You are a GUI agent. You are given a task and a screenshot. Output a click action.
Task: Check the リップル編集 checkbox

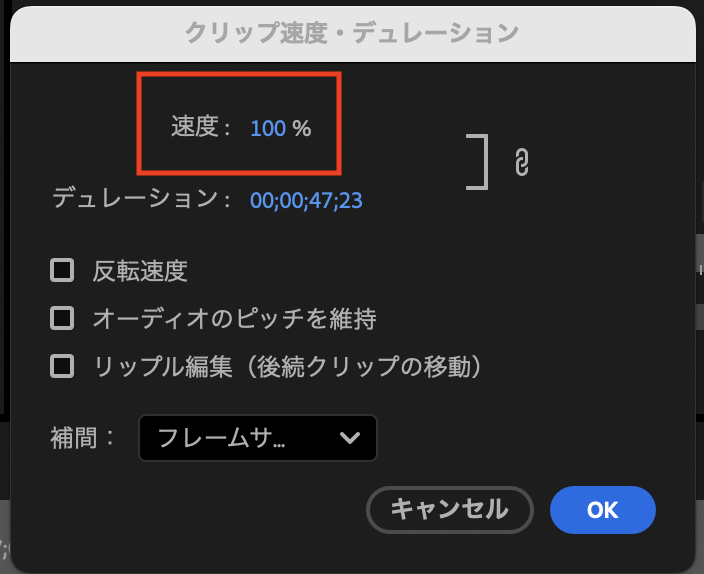point(63,366)
